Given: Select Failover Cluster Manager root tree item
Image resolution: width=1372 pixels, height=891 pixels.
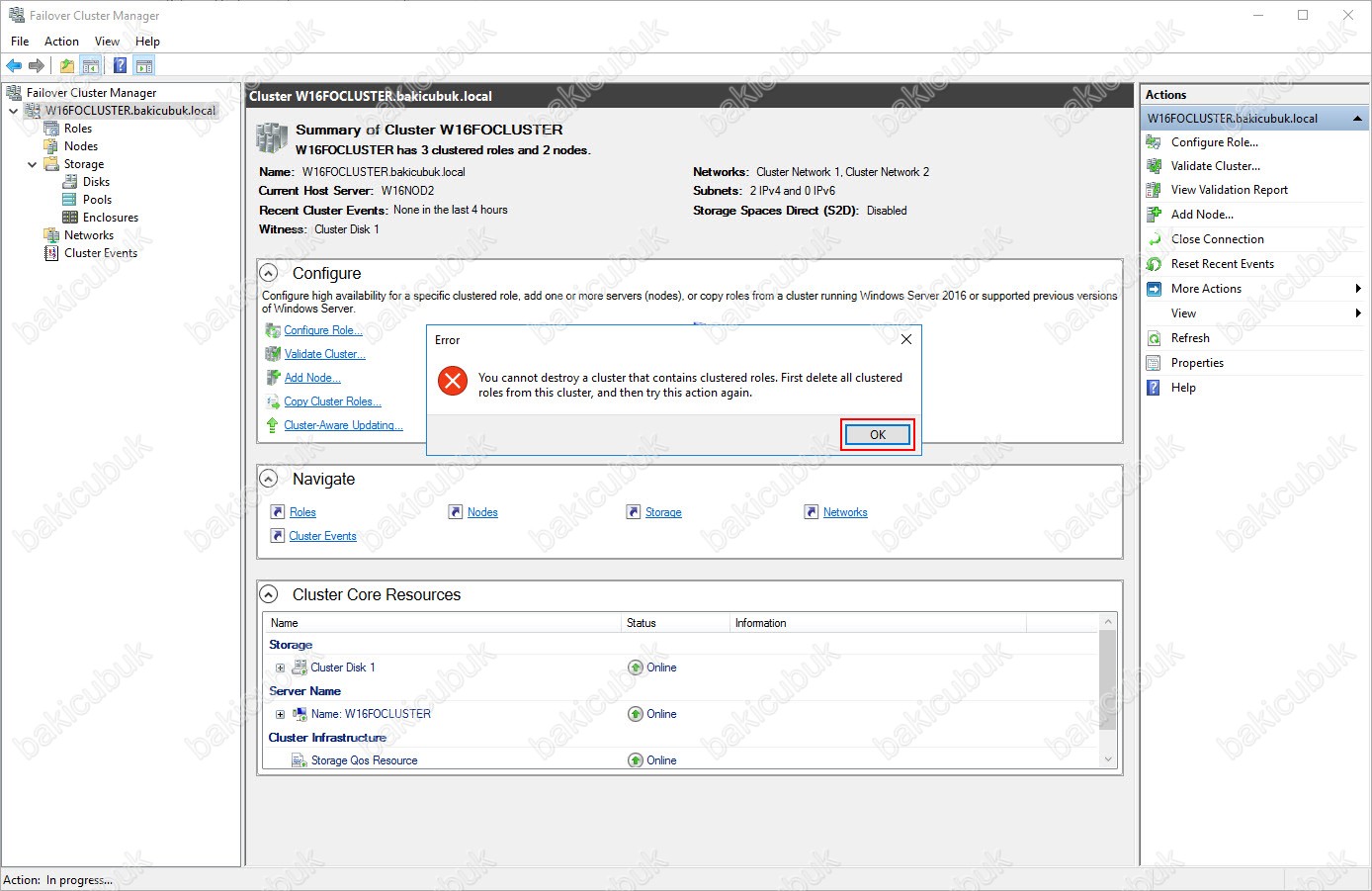Looking at the screenshot, I should coord(91,93).
